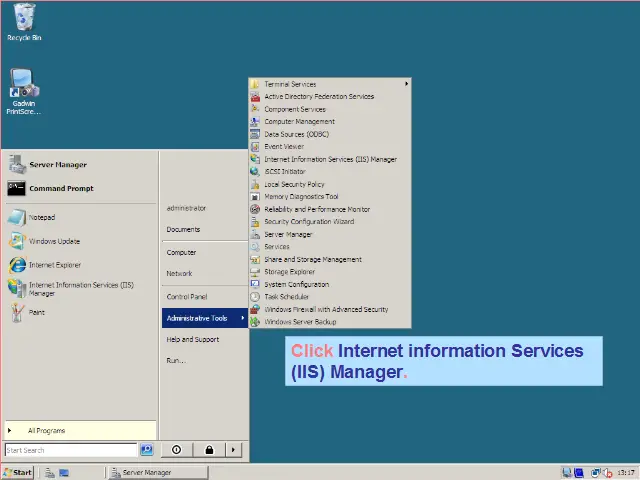The width and height of the screenshot is (640, 480).
Task: Click the Windows Update icon
Action: 17,241
